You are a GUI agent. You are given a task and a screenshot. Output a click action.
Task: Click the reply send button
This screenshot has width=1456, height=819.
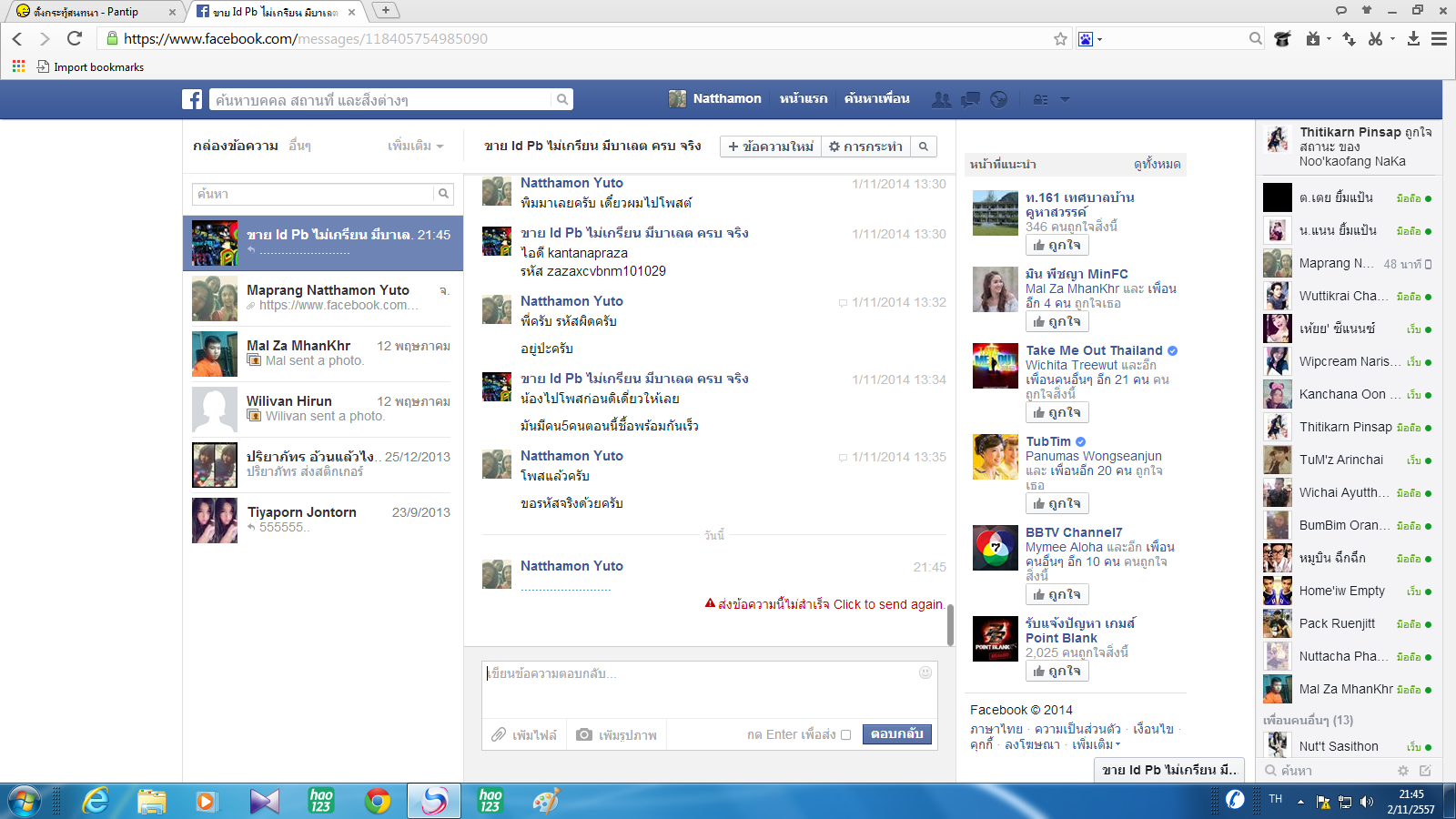[896, 734]
